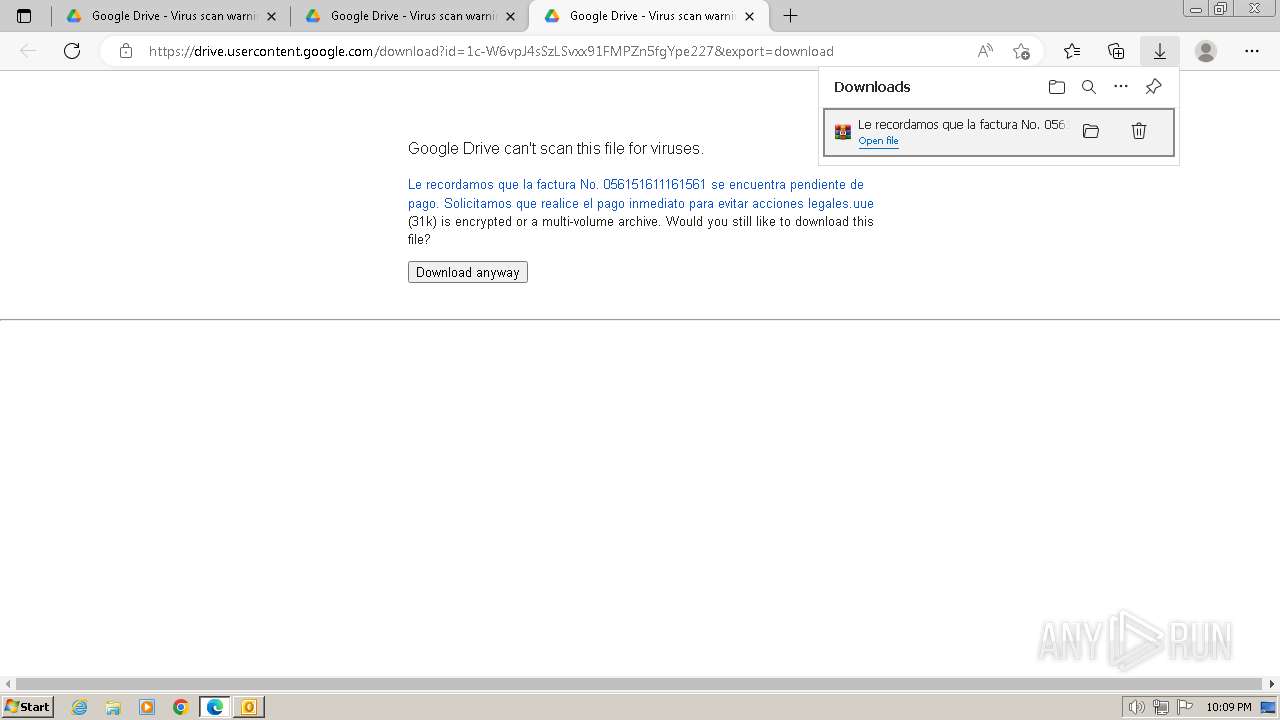Click downloaded file name Le recordamos
This screenshot has height=720, width=1280.
pos(963,125)
